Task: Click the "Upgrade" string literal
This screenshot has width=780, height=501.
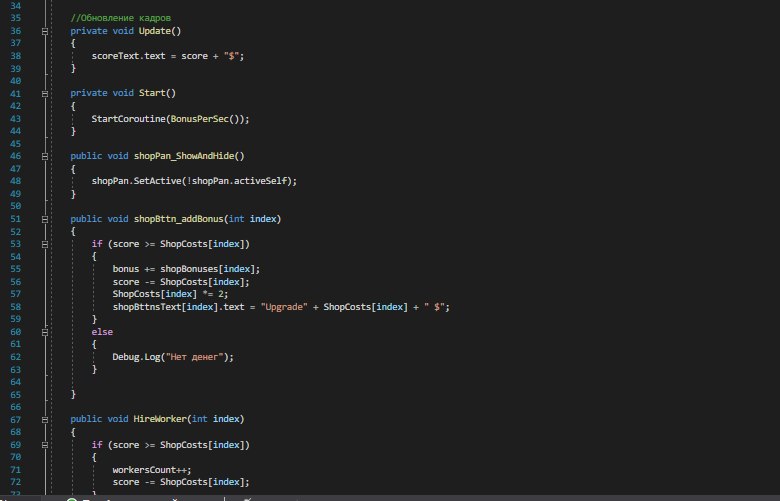Action: [x=284, y=307]
